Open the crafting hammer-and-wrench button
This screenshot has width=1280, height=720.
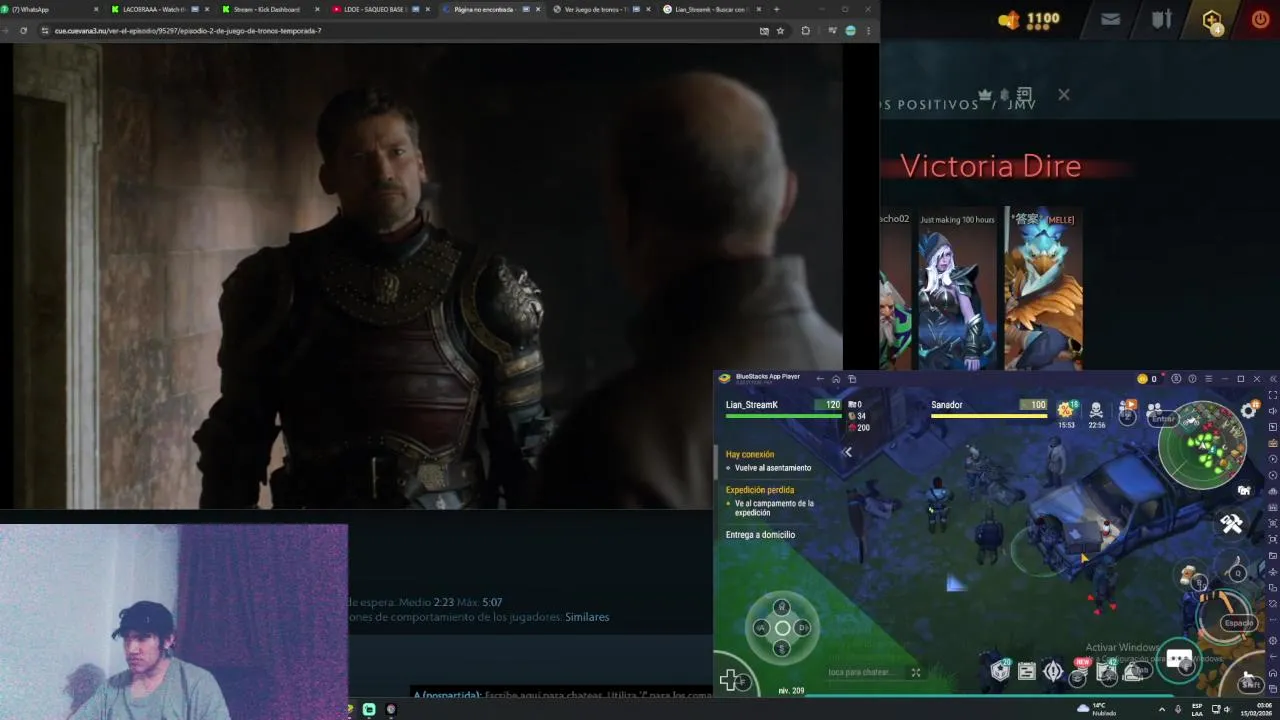coord(1231,523)
